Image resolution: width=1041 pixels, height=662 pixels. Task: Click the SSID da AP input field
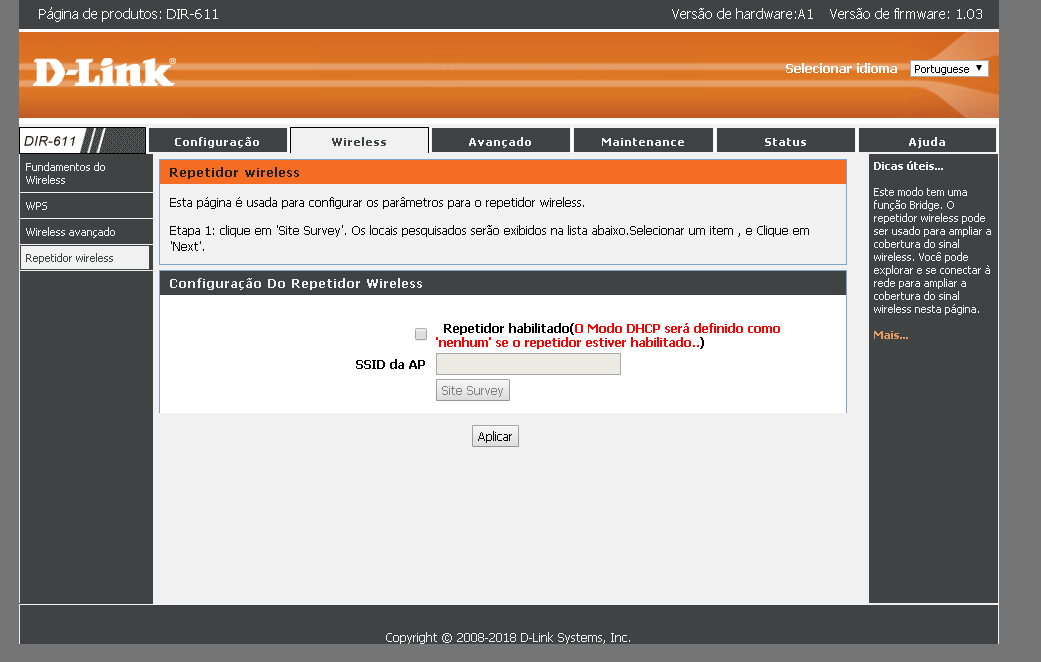click(x=528, y=364)
